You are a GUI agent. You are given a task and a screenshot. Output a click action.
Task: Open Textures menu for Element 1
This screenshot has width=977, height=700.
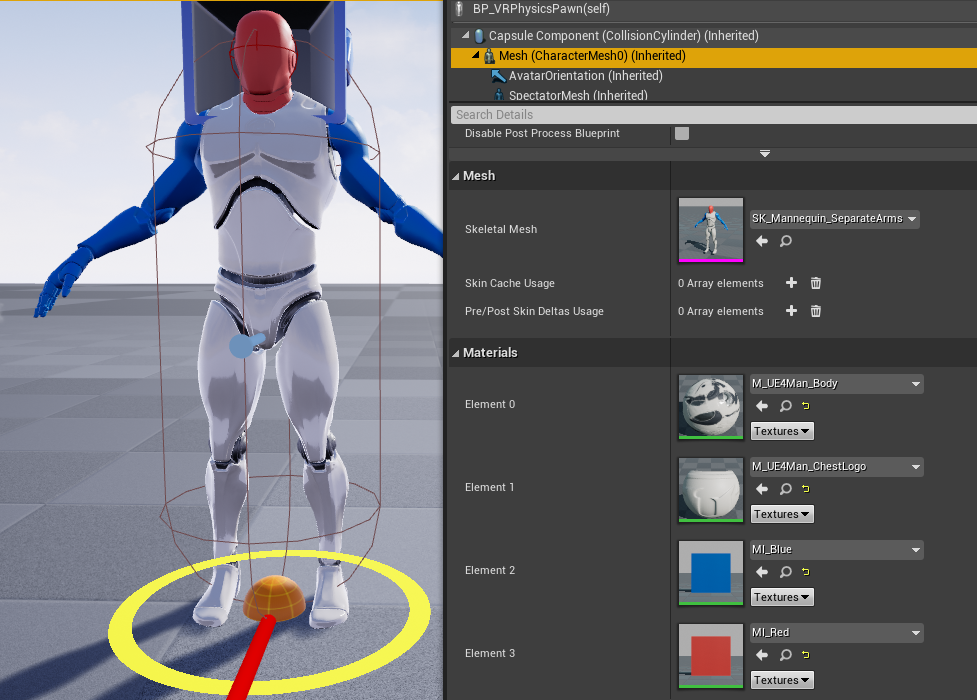pos(782,514)
